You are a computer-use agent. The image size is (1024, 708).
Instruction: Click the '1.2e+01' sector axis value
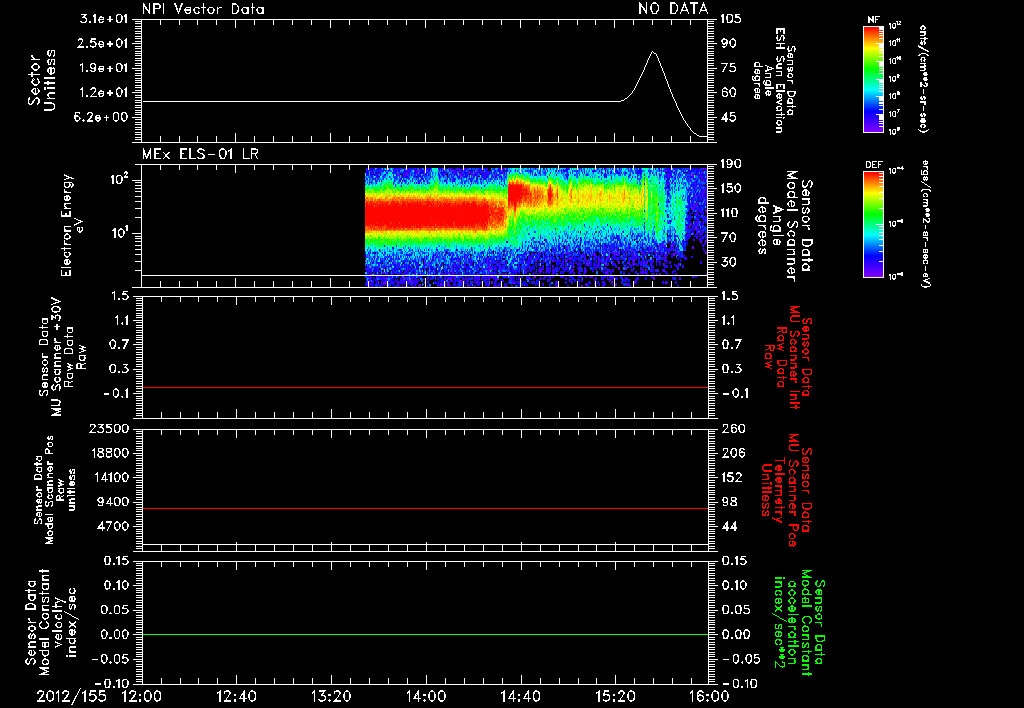(104, 93)
